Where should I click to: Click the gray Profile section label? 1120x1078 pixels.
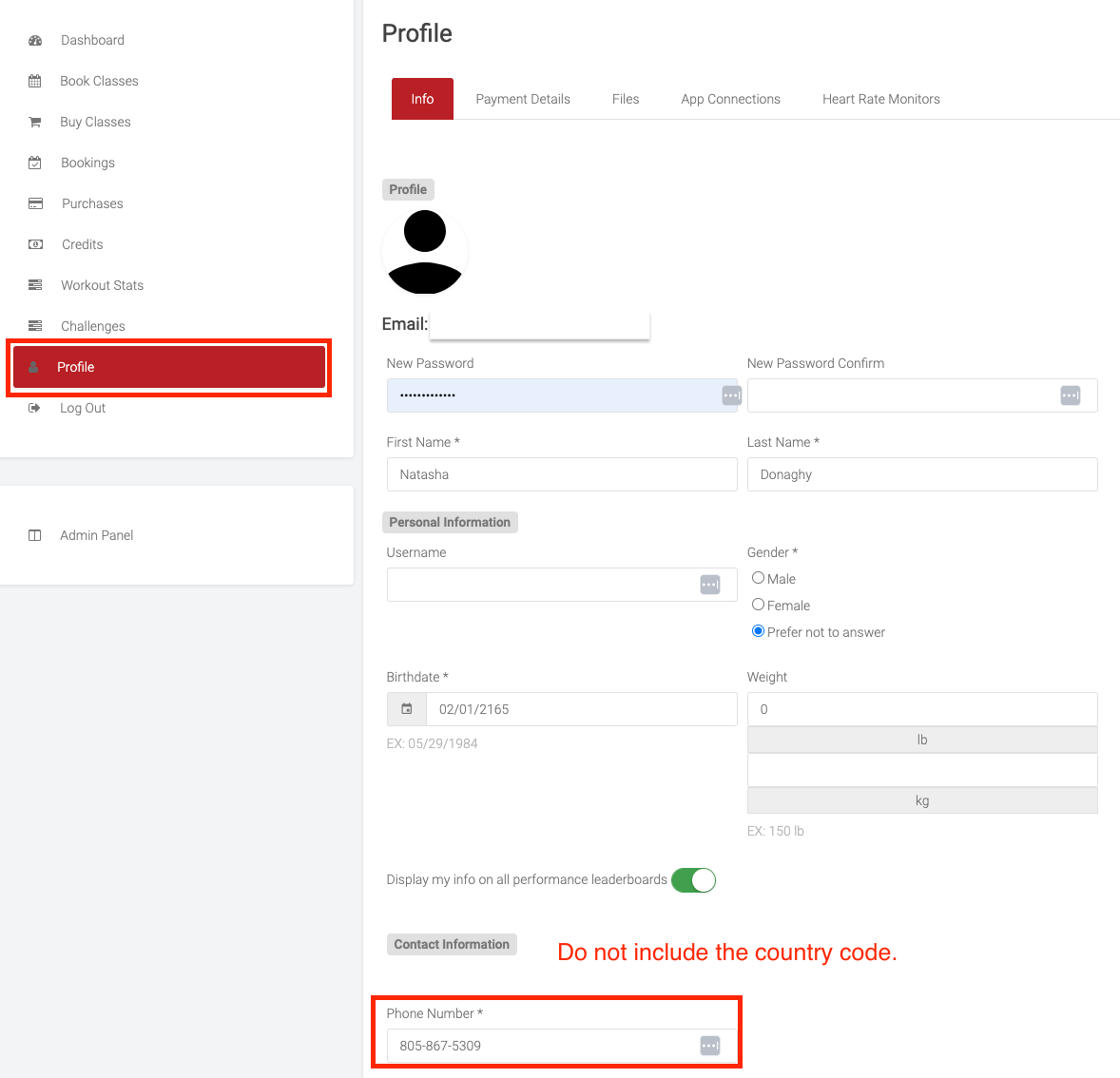(x=408, y=189)
